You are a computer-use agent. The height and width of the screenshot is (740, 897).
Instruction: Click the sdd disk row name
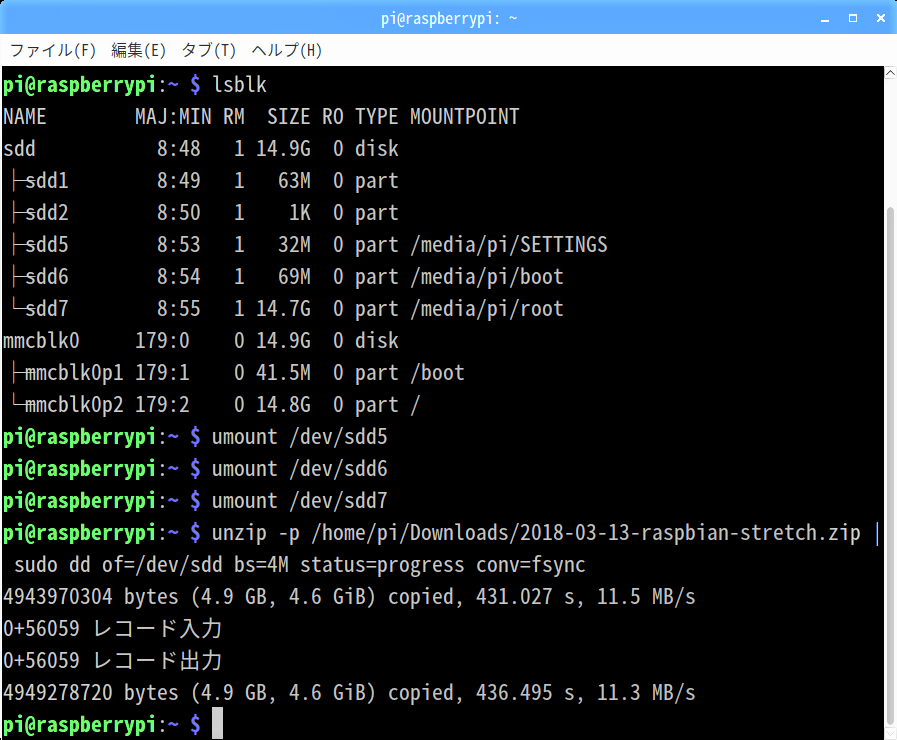[19, 149]
